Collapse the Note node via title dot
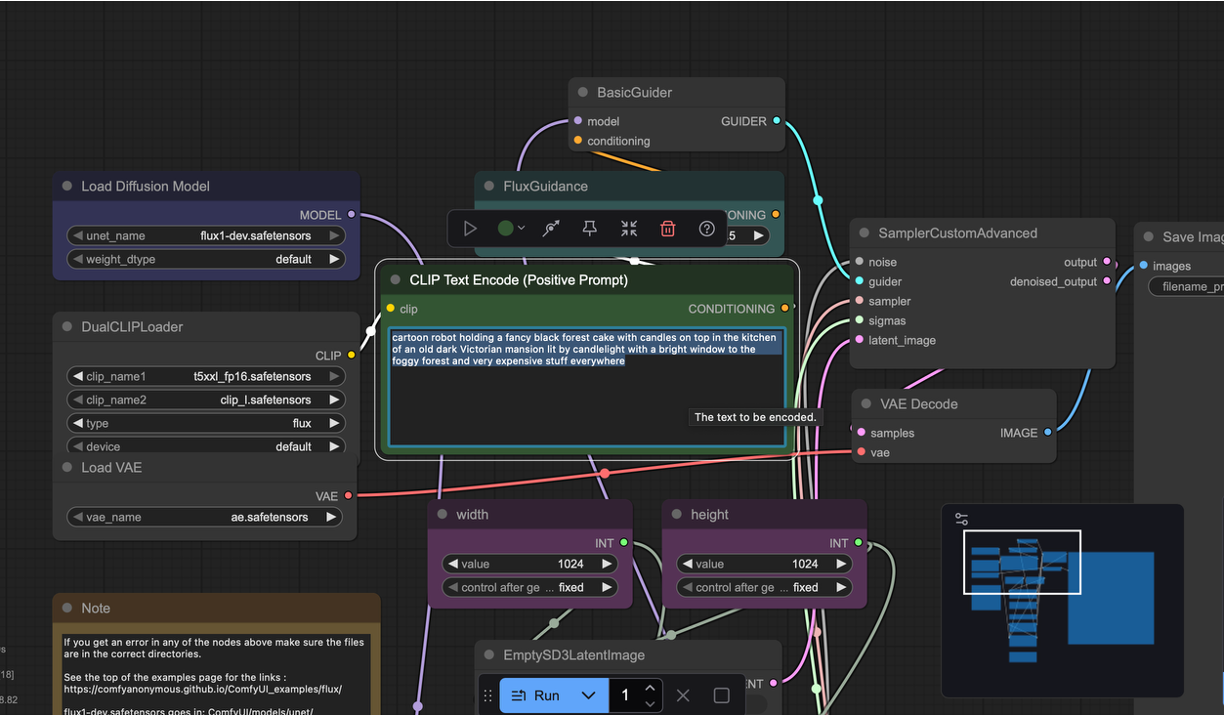 click(x=67, y=608)
